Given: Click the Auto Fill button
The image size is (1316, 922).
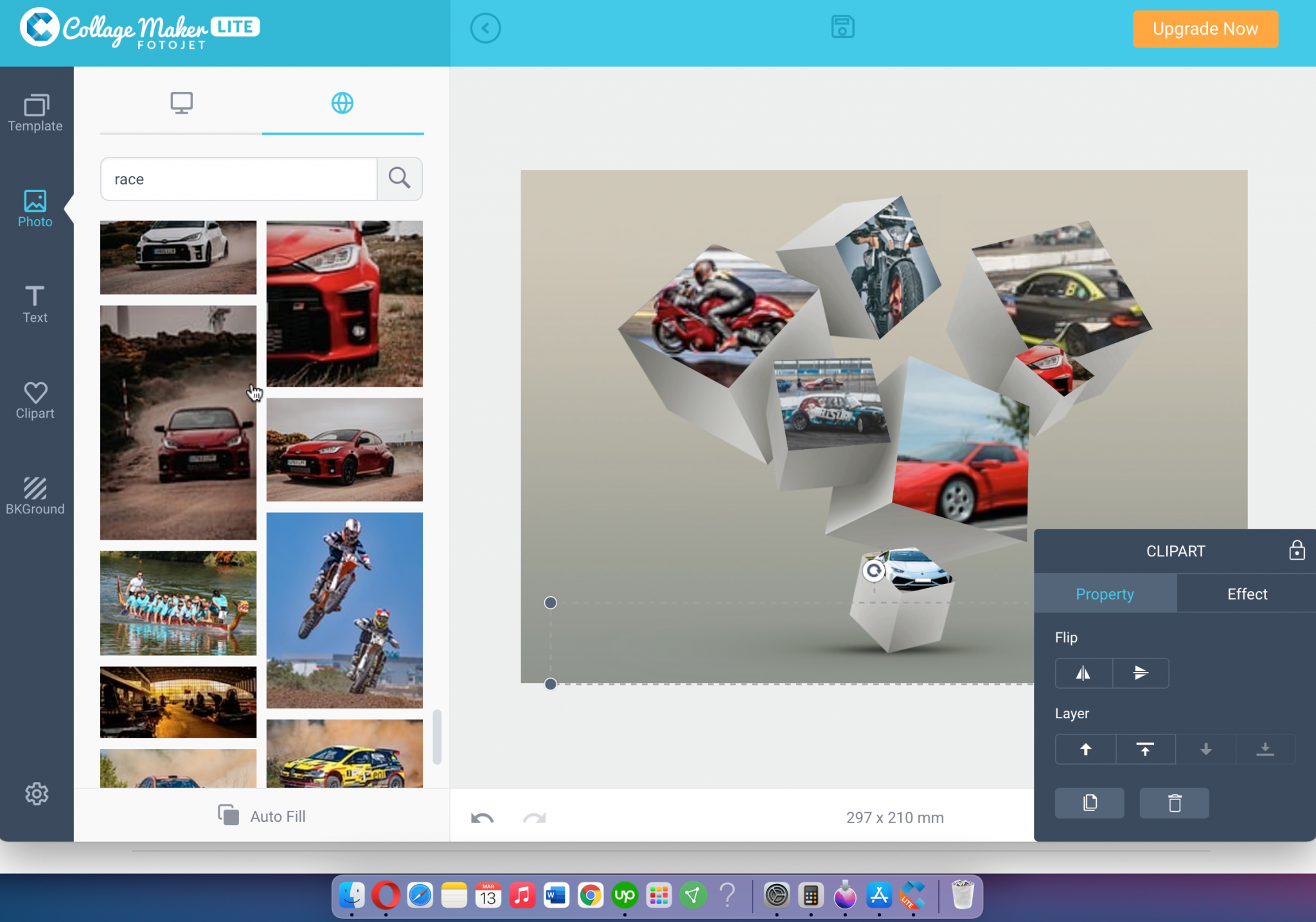Looking at the screenshot, I should click(262, 816).
